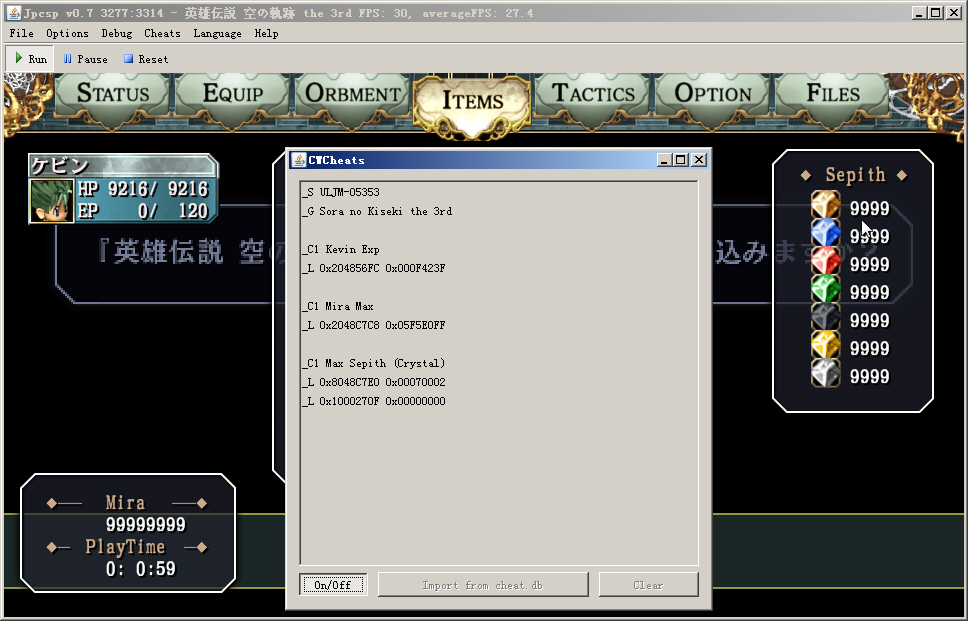Screen dimensions: 968x621
Task: Open the Language menu
Action: [x=217, y=33]
